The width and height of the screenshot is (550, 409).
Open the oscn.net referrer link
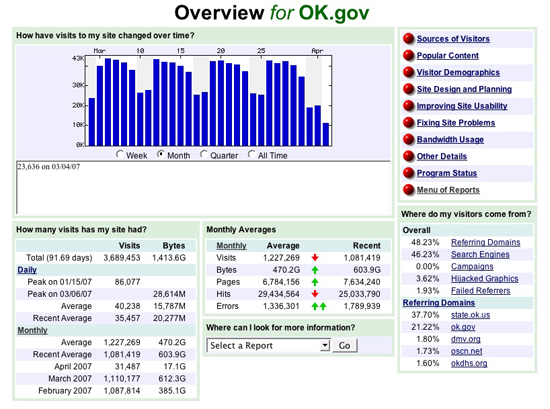pyautogui.click(x=467, y=351)
